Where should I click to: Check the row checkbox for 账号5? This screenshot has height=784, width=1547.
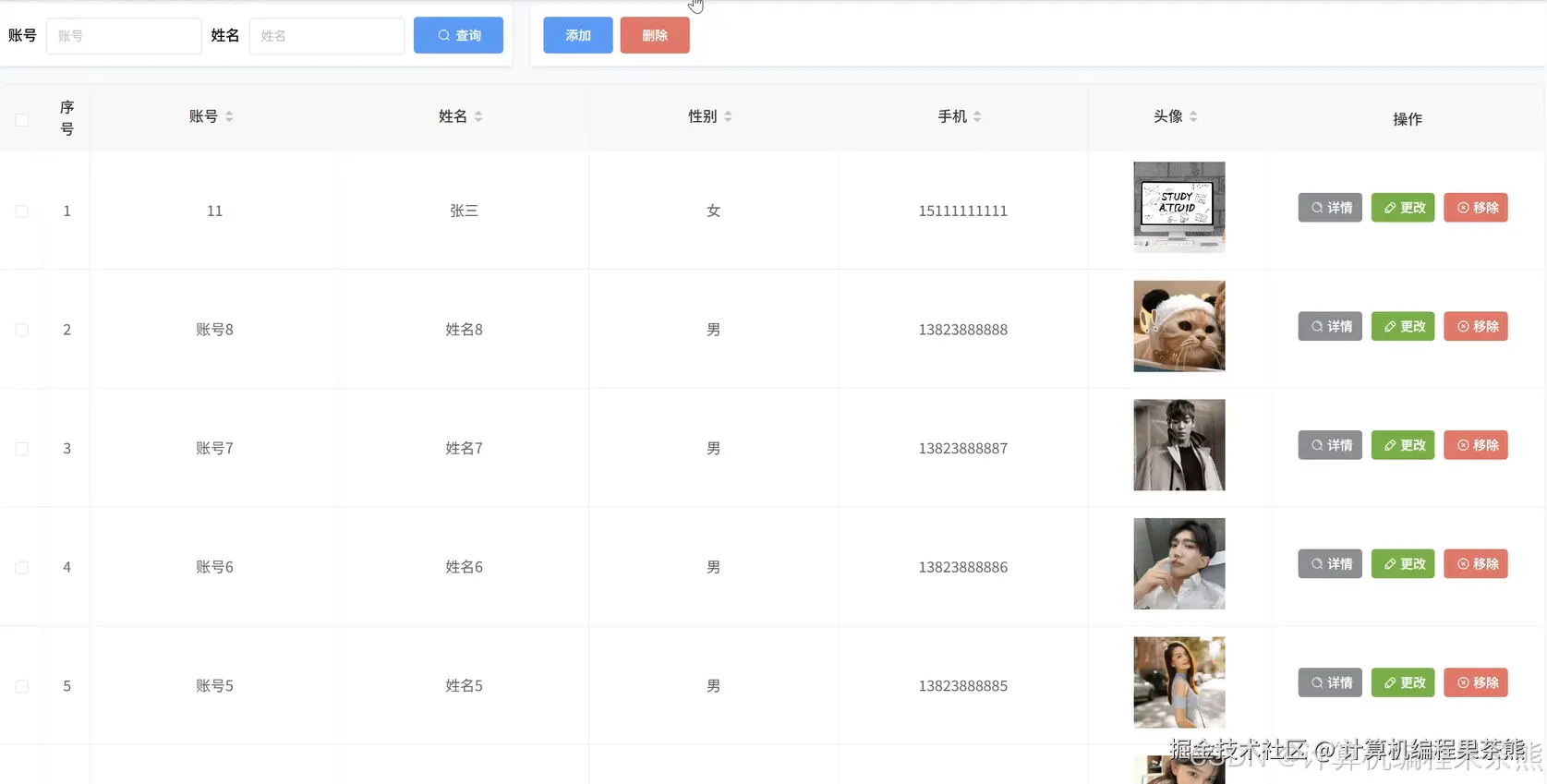[x=22, y=686]
